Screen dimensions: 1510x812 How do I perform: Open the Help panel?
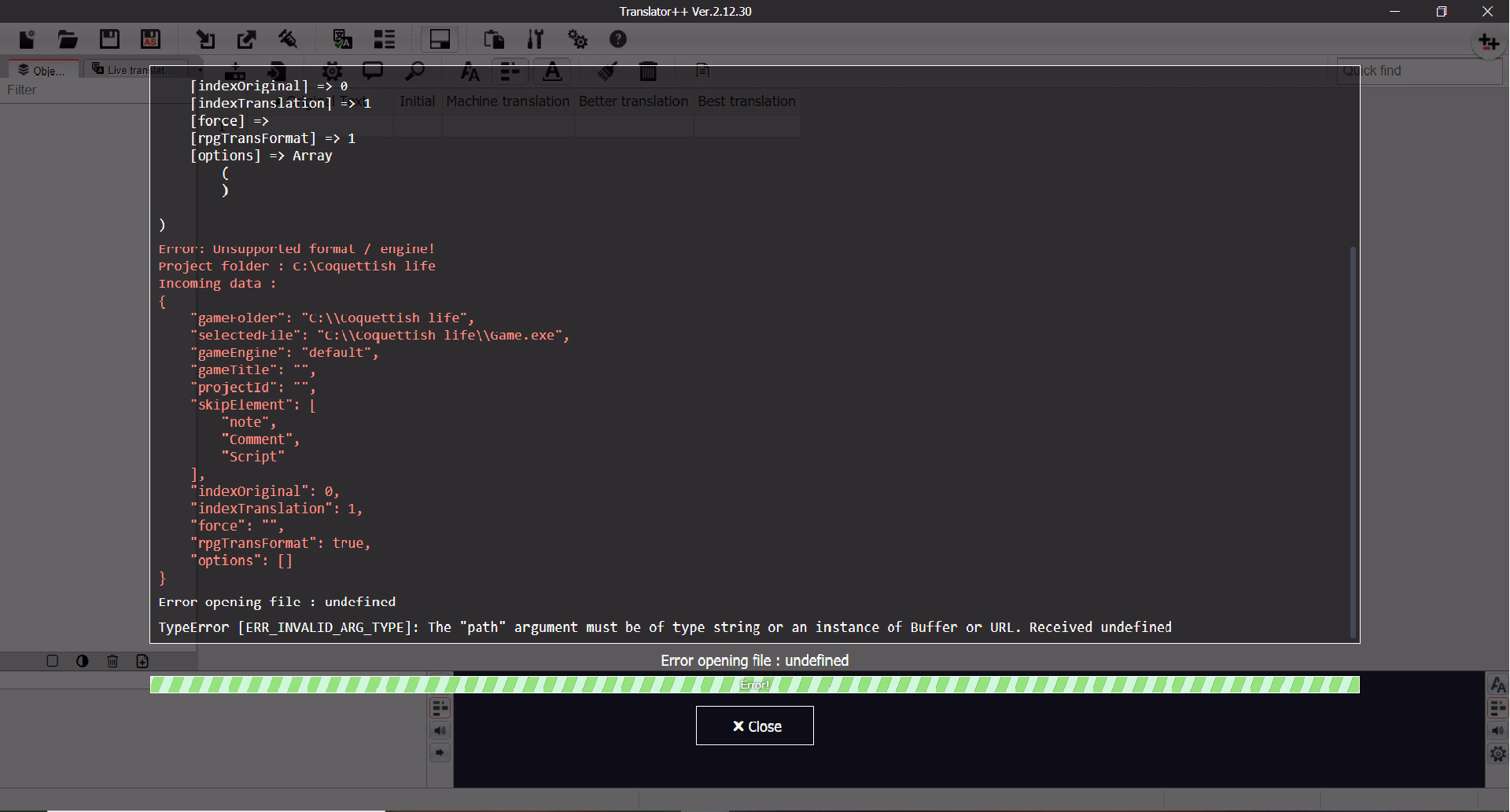pyautogui.click(x=618, y=39)
